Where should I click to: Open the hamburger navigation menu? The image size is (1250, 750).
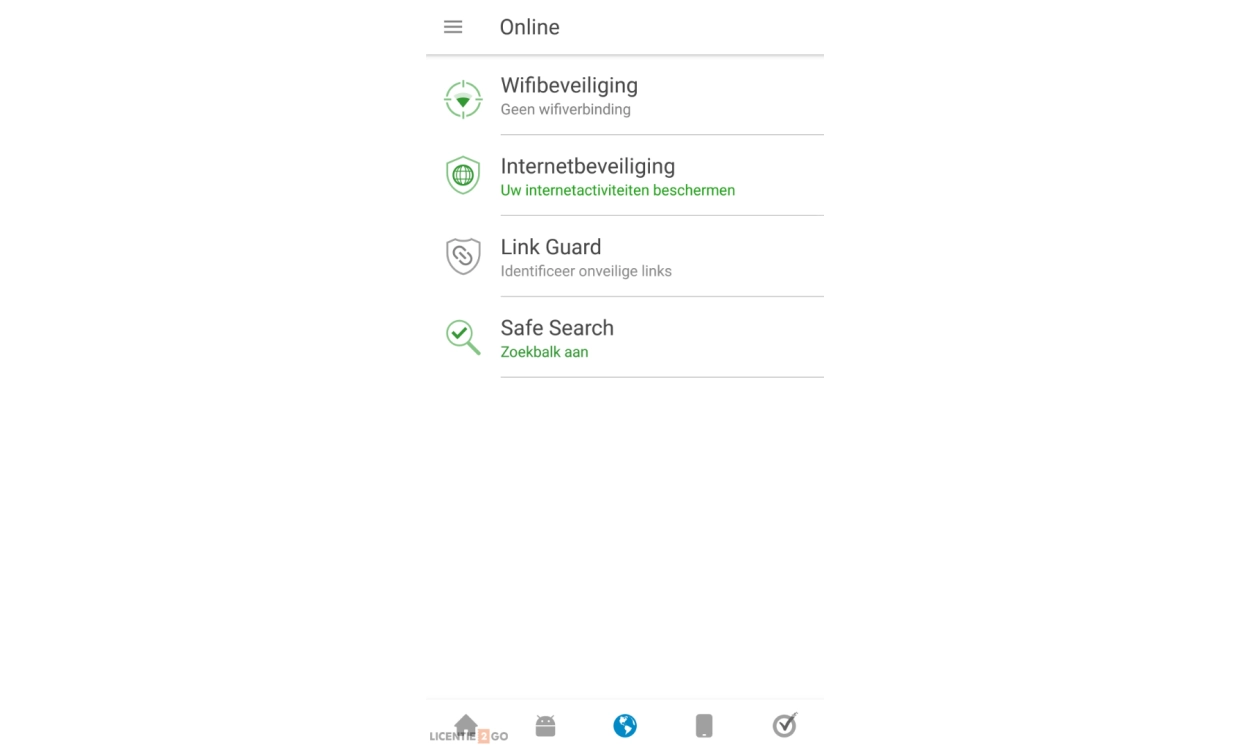tap(453, 27)
